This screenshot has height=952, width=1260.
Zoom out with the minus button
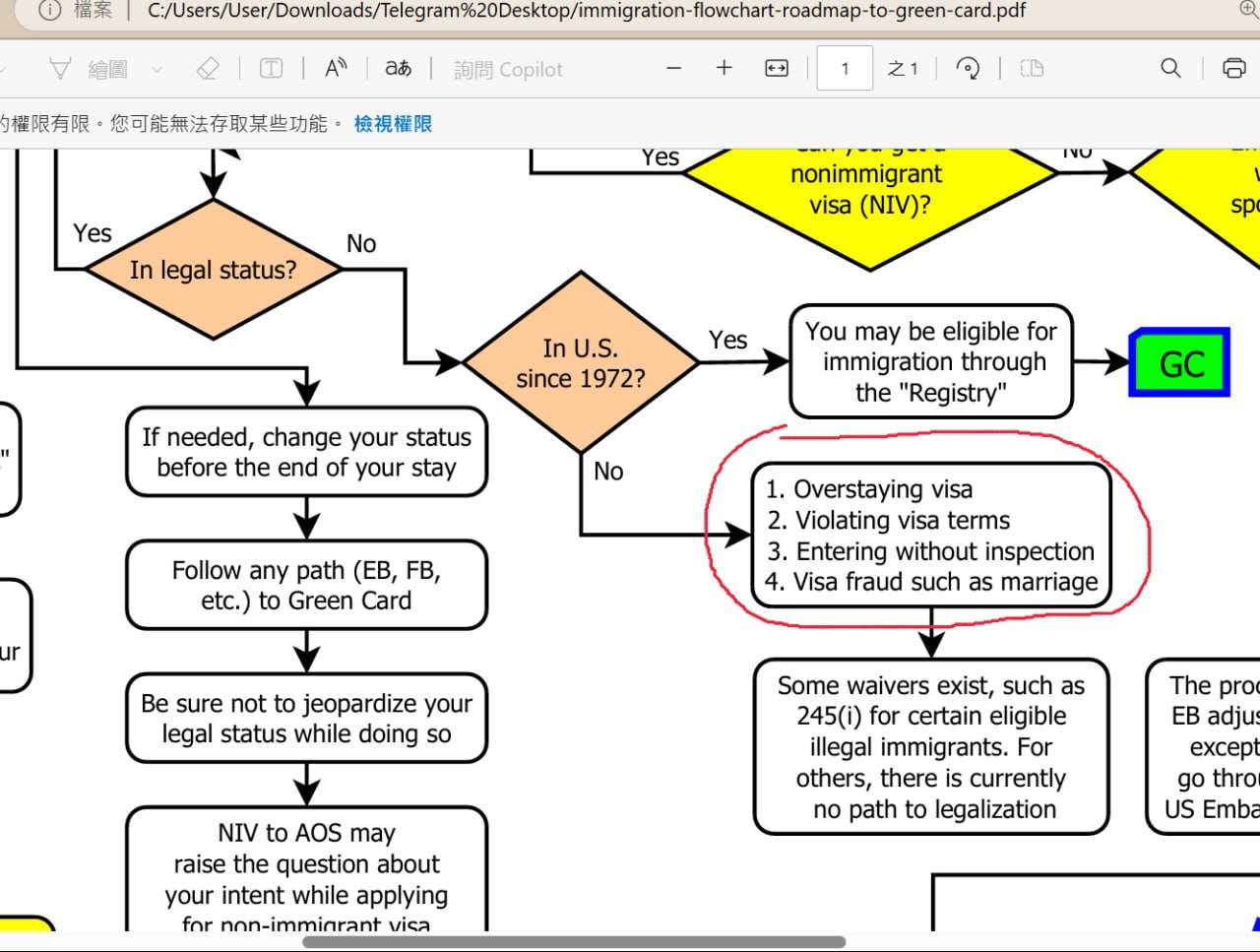pos(674,69)
